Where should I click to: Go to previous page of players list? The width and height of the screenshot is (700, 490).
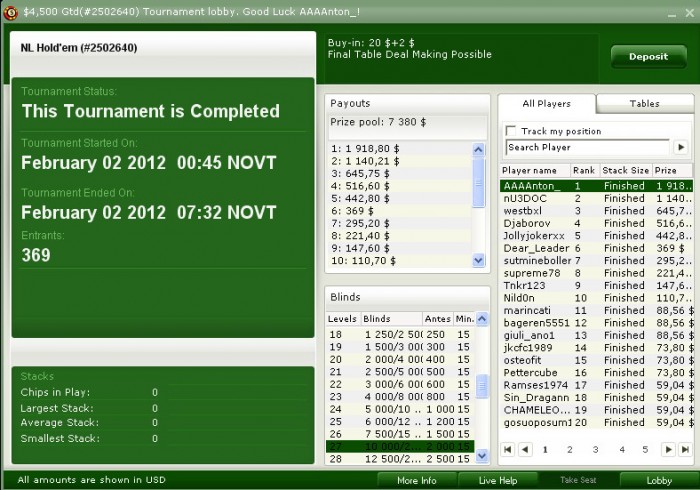[x=525, y=449]
